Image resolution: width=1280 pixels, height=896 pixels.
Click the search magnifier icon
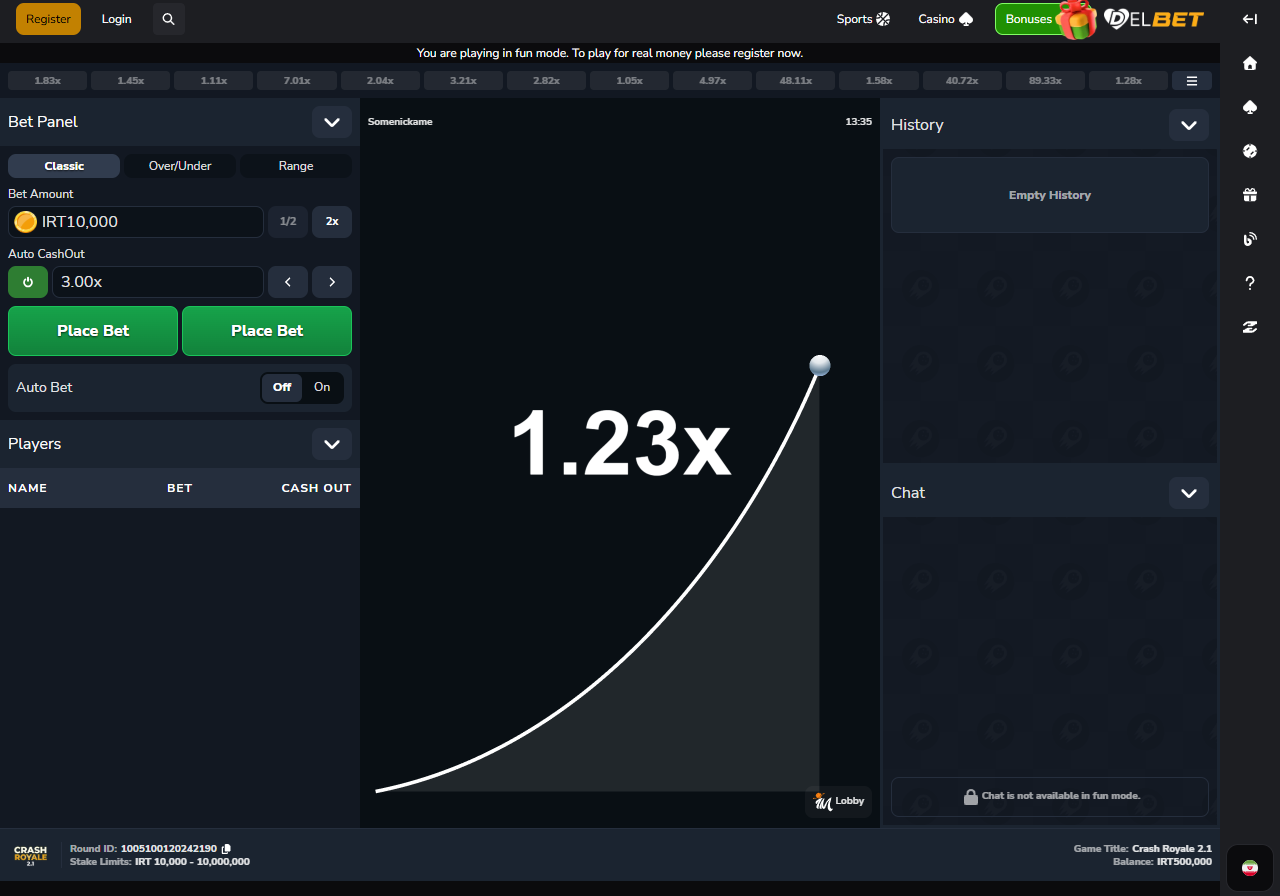tap(168, 19)
